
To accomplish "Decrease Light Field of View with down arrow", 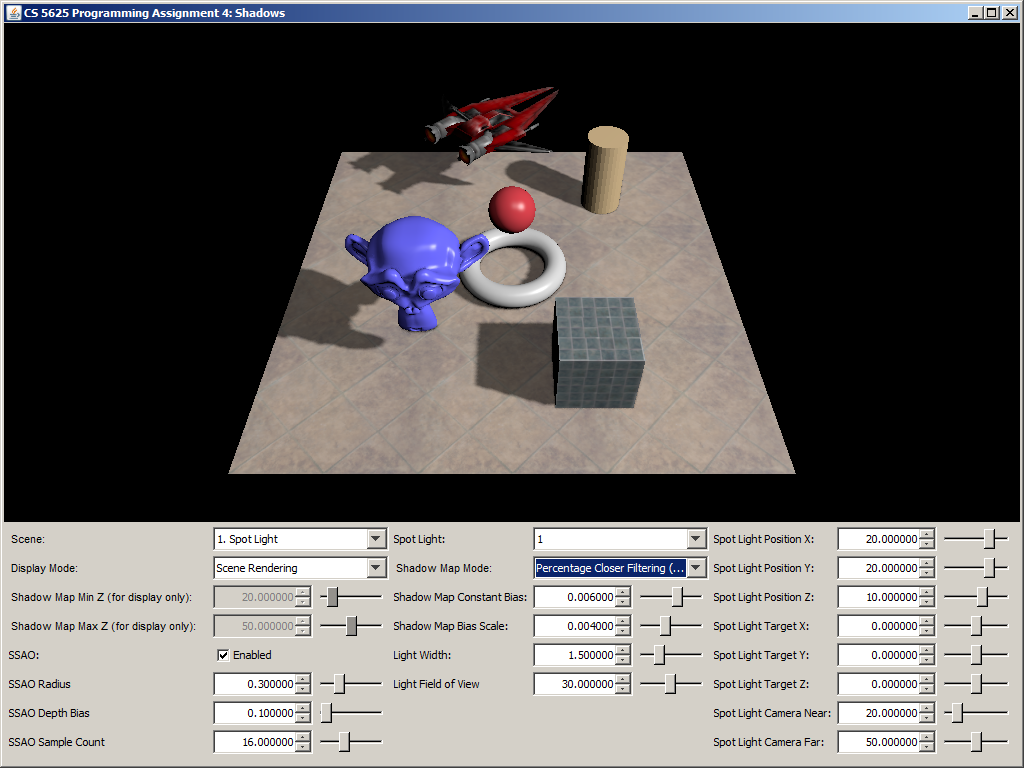I will pyautogui.click(x=624, y=690).
